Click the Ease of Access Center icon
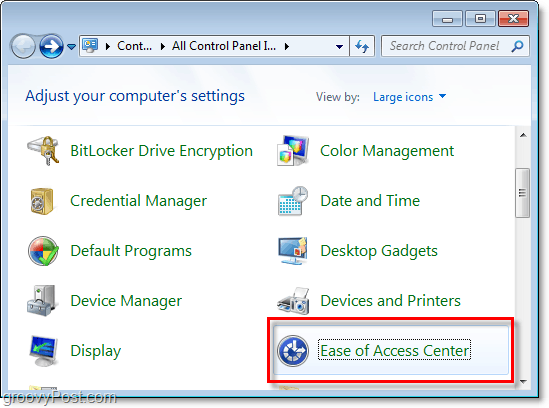549x408 pixels. 293,351
